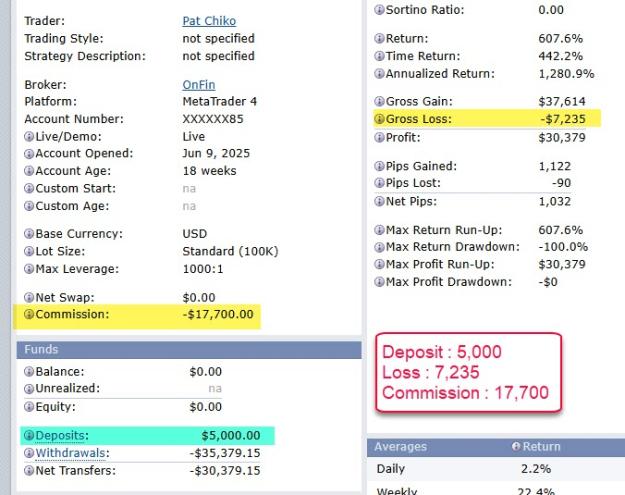Image resolution: width=625 pixels, height=495 pixels.
Task: Click info icon beside Custom Age
Action: [29, 206]
